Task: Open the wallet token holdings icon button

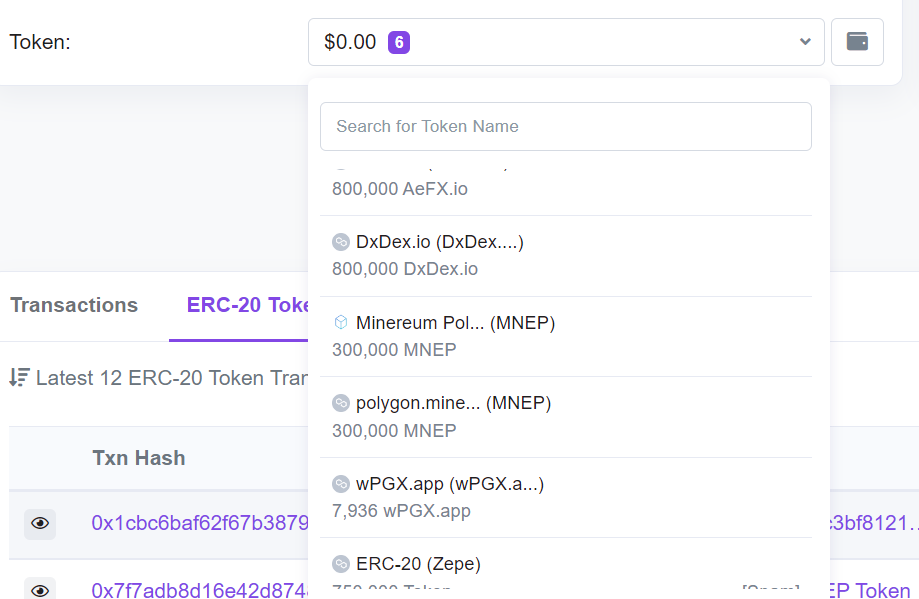Action: pyautogui.click(x=857, y=42)
